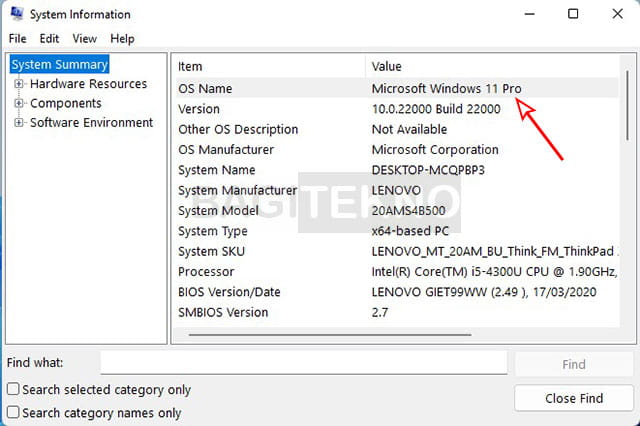The width and height of the screenshot is (640, 426).
Task: Select the Software Environment tree item
Action: [91, 123]
